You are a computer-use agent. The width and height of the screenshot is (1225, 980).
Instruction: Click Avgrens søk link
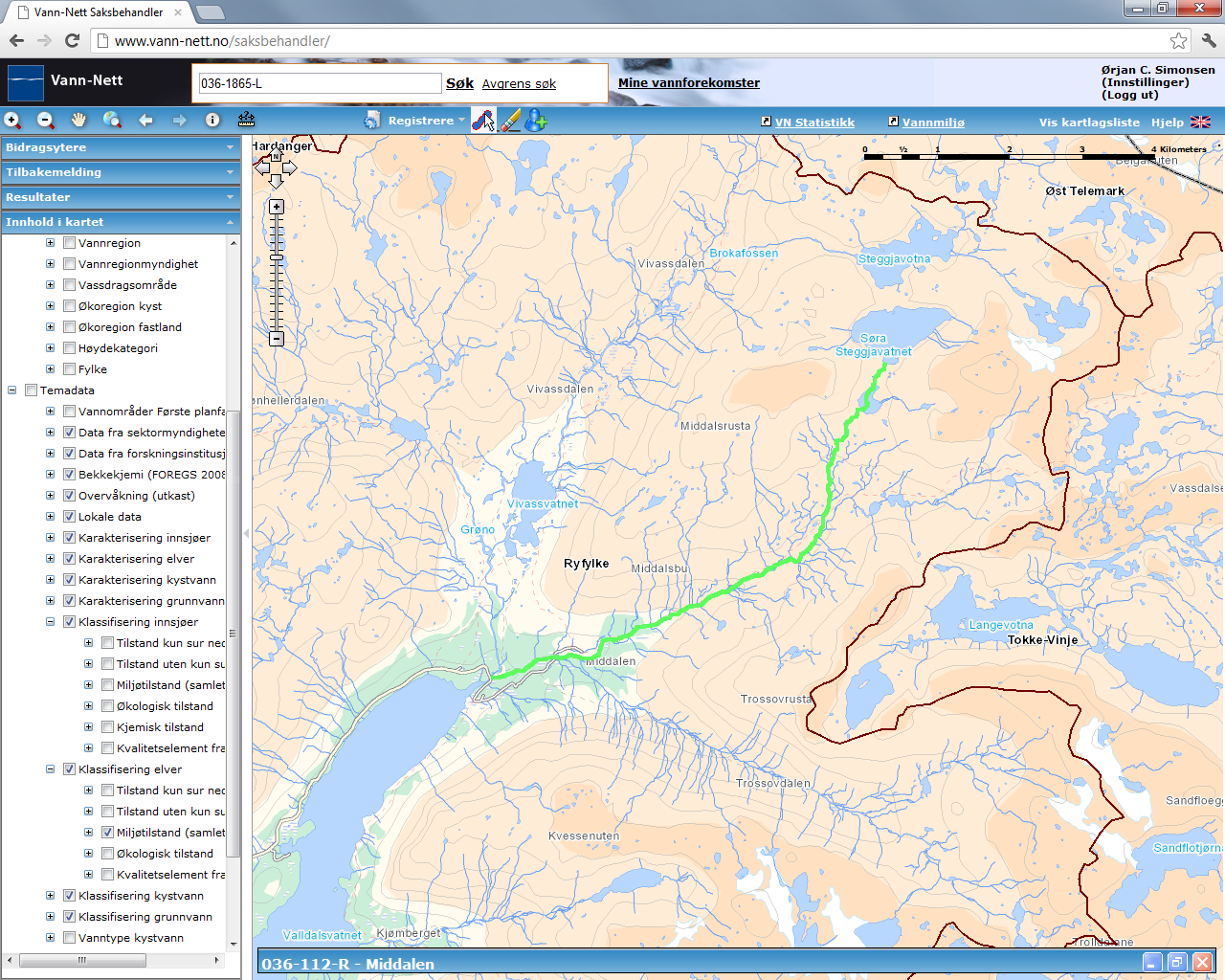(x=519, y=84)
